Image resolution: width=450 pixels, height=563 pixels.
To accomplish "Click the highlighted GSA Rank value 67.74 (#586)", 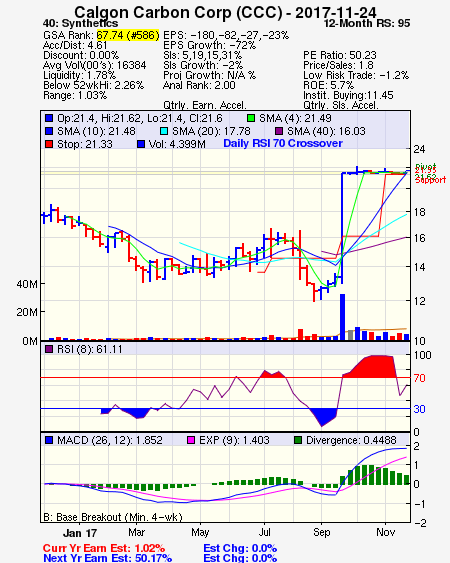I will point(127,35).
